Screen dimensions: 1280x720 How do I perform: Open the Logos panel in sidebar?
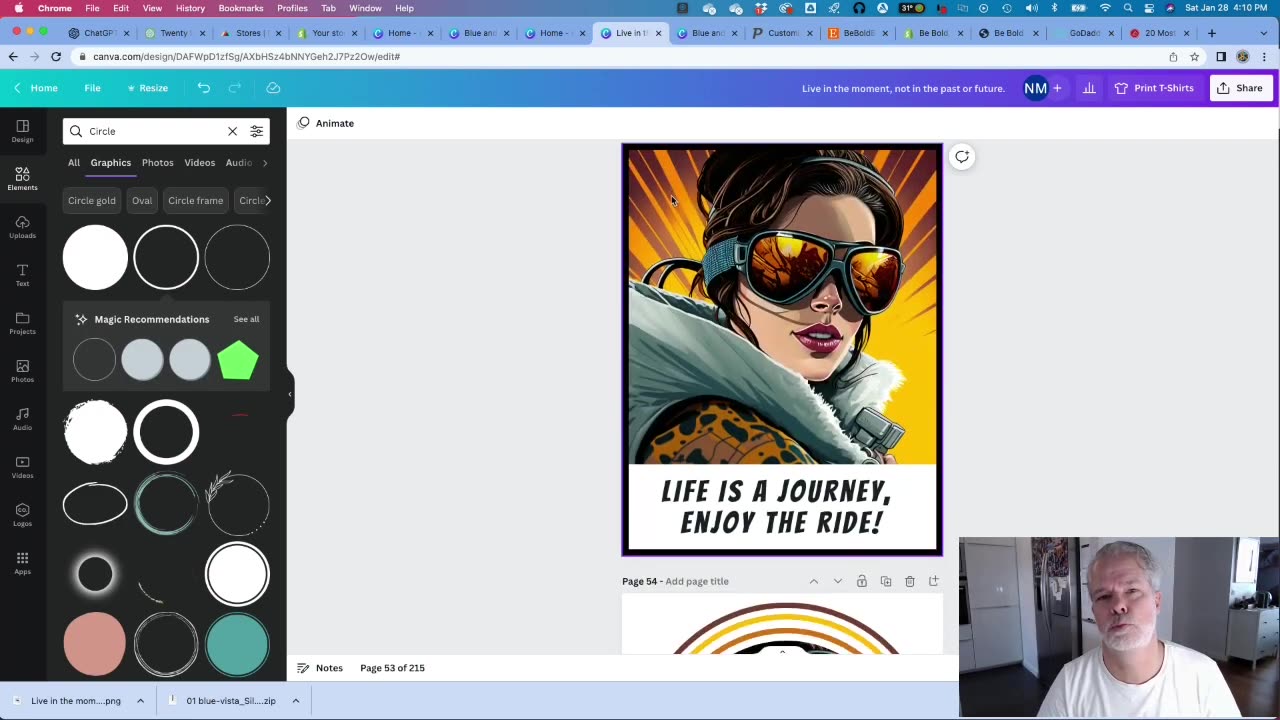22,514
